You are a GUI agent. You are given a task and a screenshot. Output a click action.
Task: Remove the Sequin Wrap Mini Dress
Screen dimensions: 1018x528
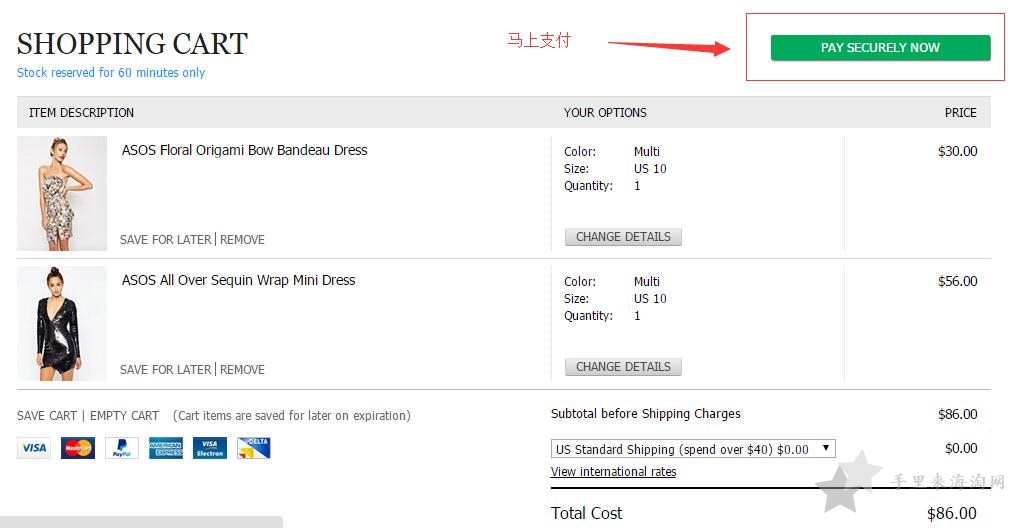pyautogui.click(x=242, y=370)
